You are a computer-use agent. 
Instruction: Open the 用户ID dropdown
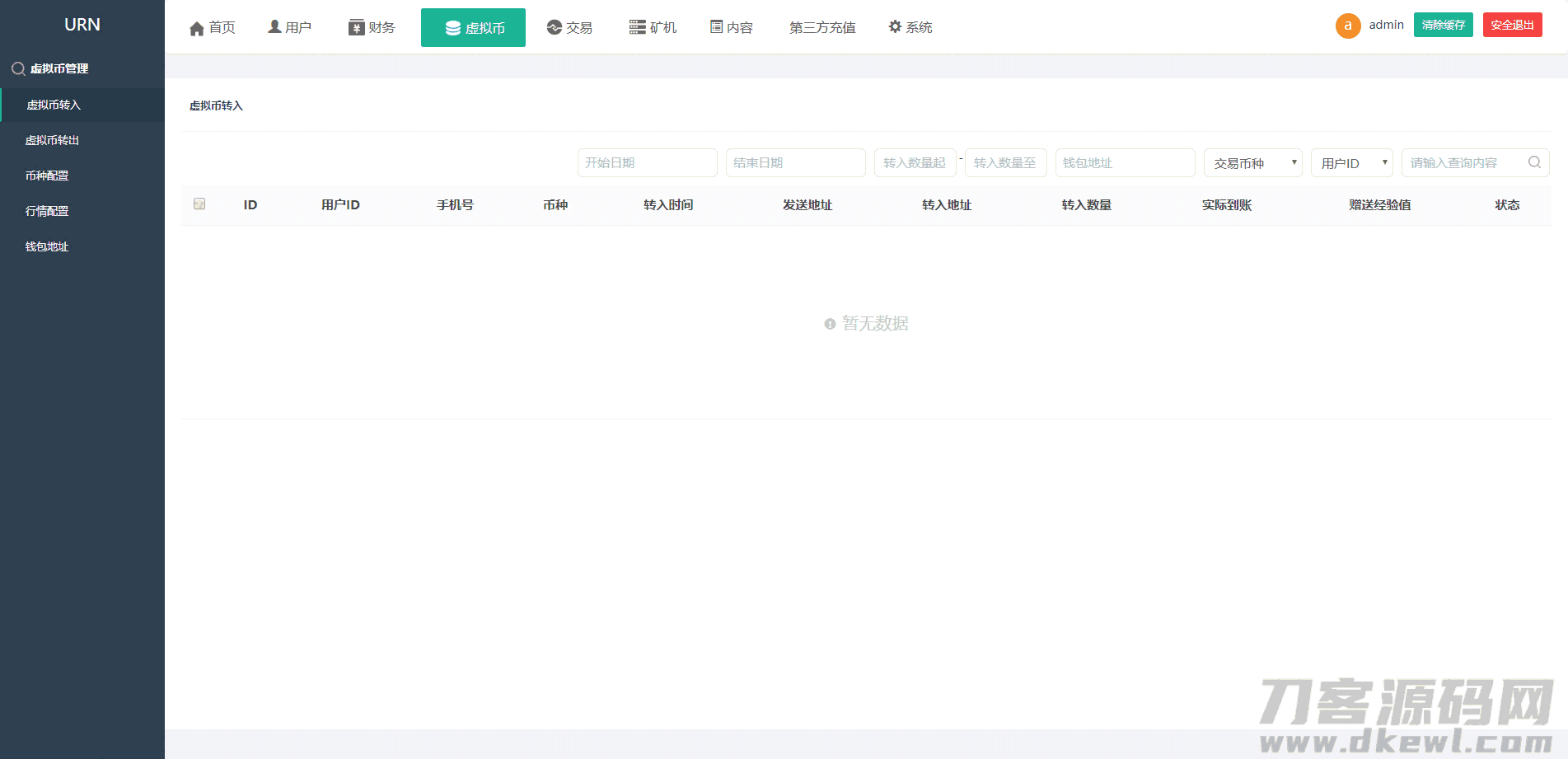(x=1351, y=162)
